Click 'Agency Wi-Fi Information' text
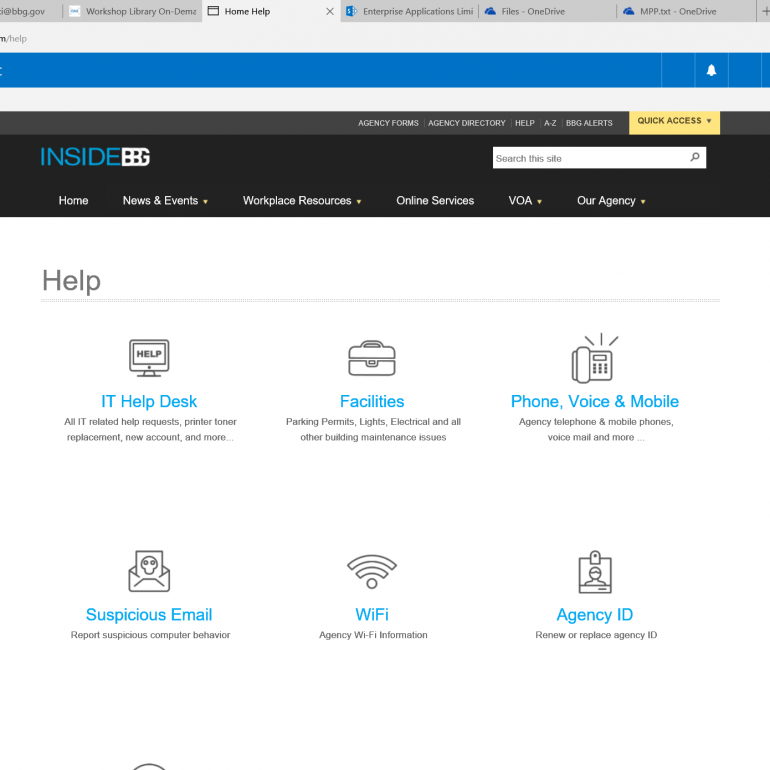The width and height of the screenshot is (770, 770). (373, 635)
